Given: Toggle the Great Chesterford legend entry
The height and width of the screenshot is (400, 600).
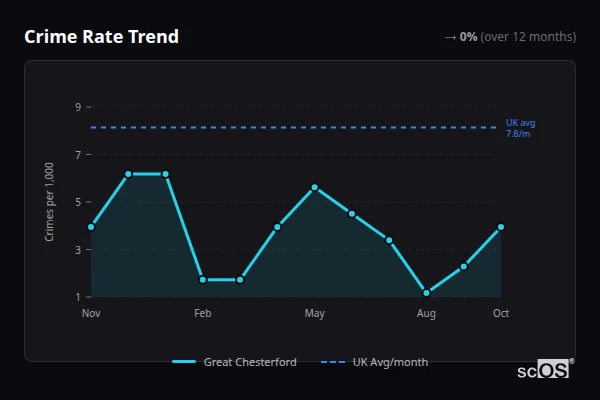Looking at the screenshot, I should (x=234, y=362).
